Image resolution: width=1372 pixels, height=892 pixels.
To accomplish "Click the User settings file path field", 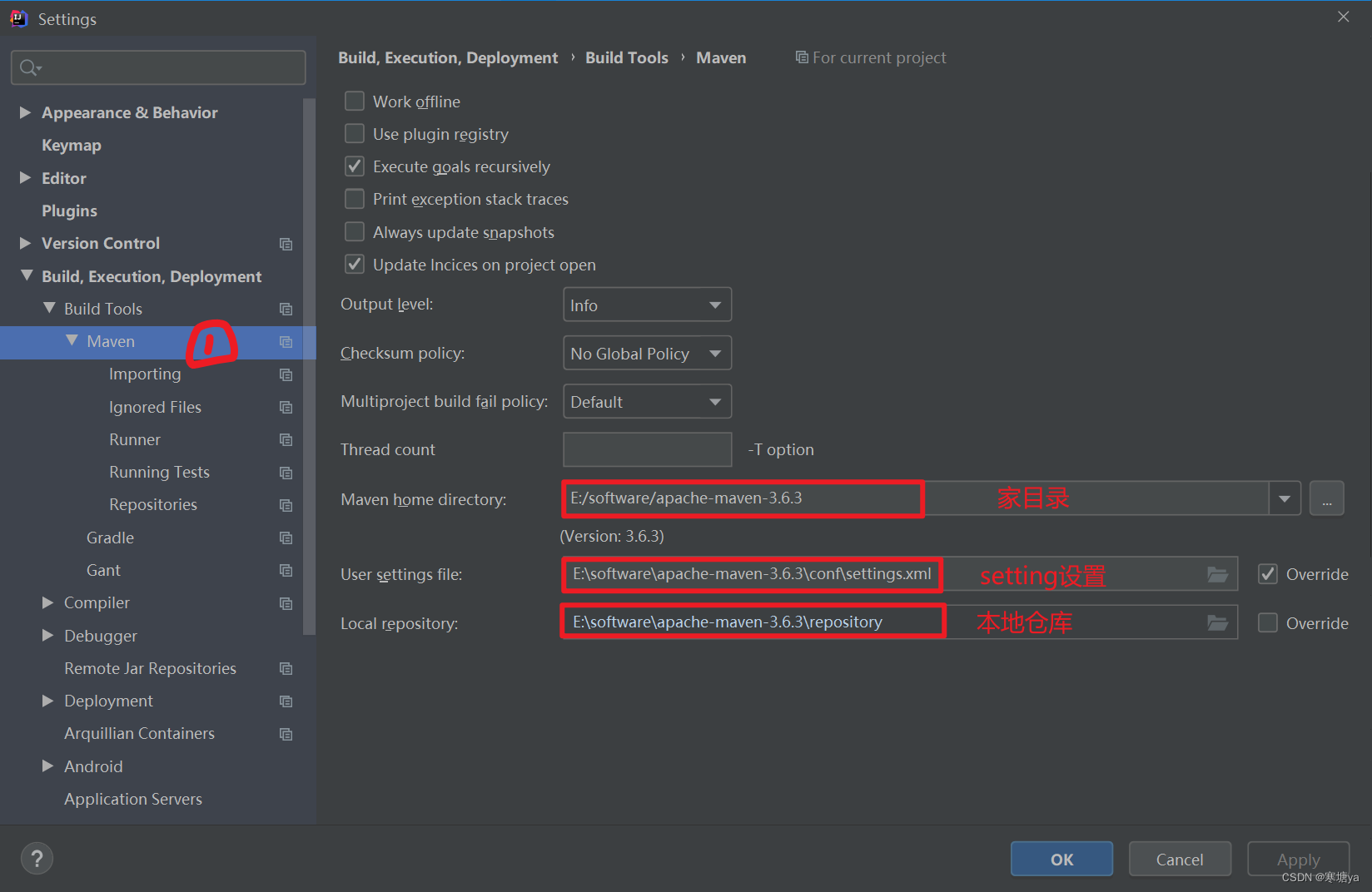I will pos(900,574).
